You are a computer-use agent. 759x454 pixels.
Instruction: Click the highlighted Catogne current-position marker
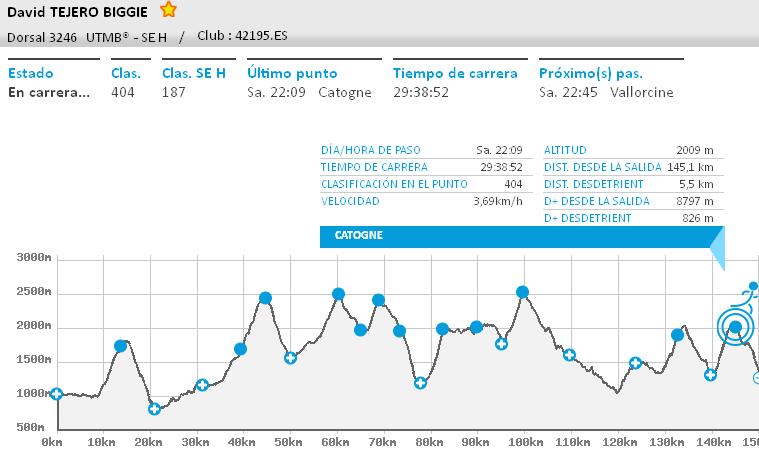pyautogui.click(x=735, y=327)
